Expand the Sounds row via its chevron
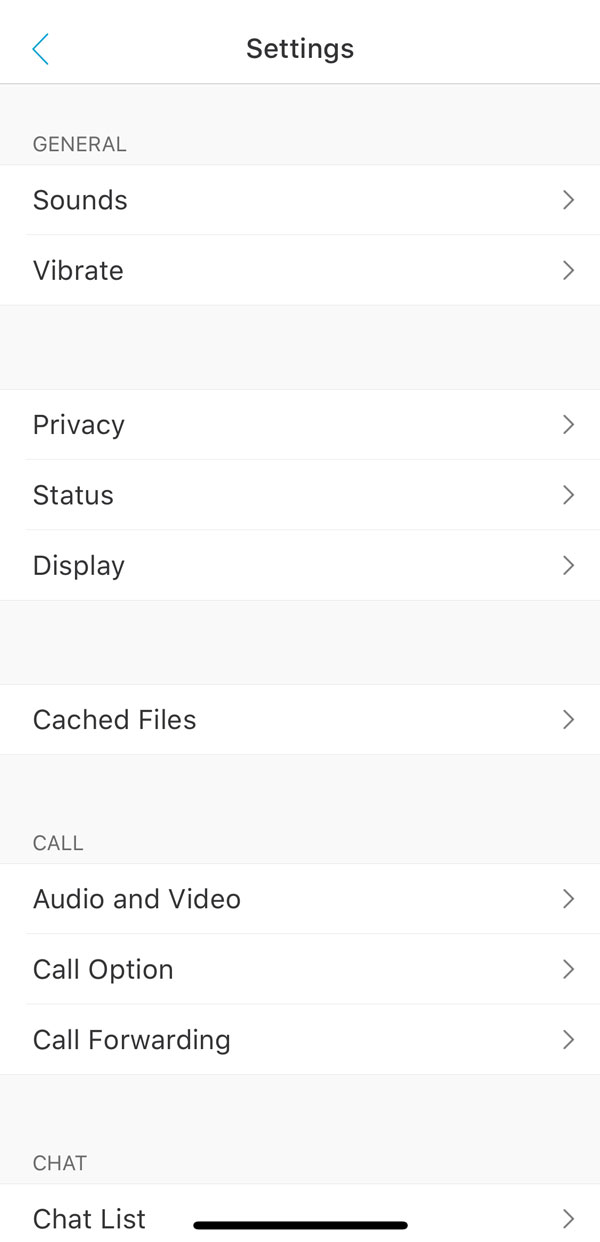Image resolution: width=600 pixels, height=1242 pixels. [x=568, y=200]
